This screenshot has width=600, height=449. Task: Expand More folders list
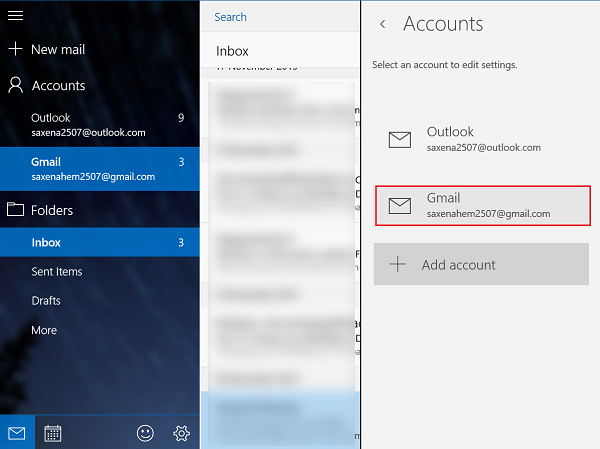tap(44, 330)
